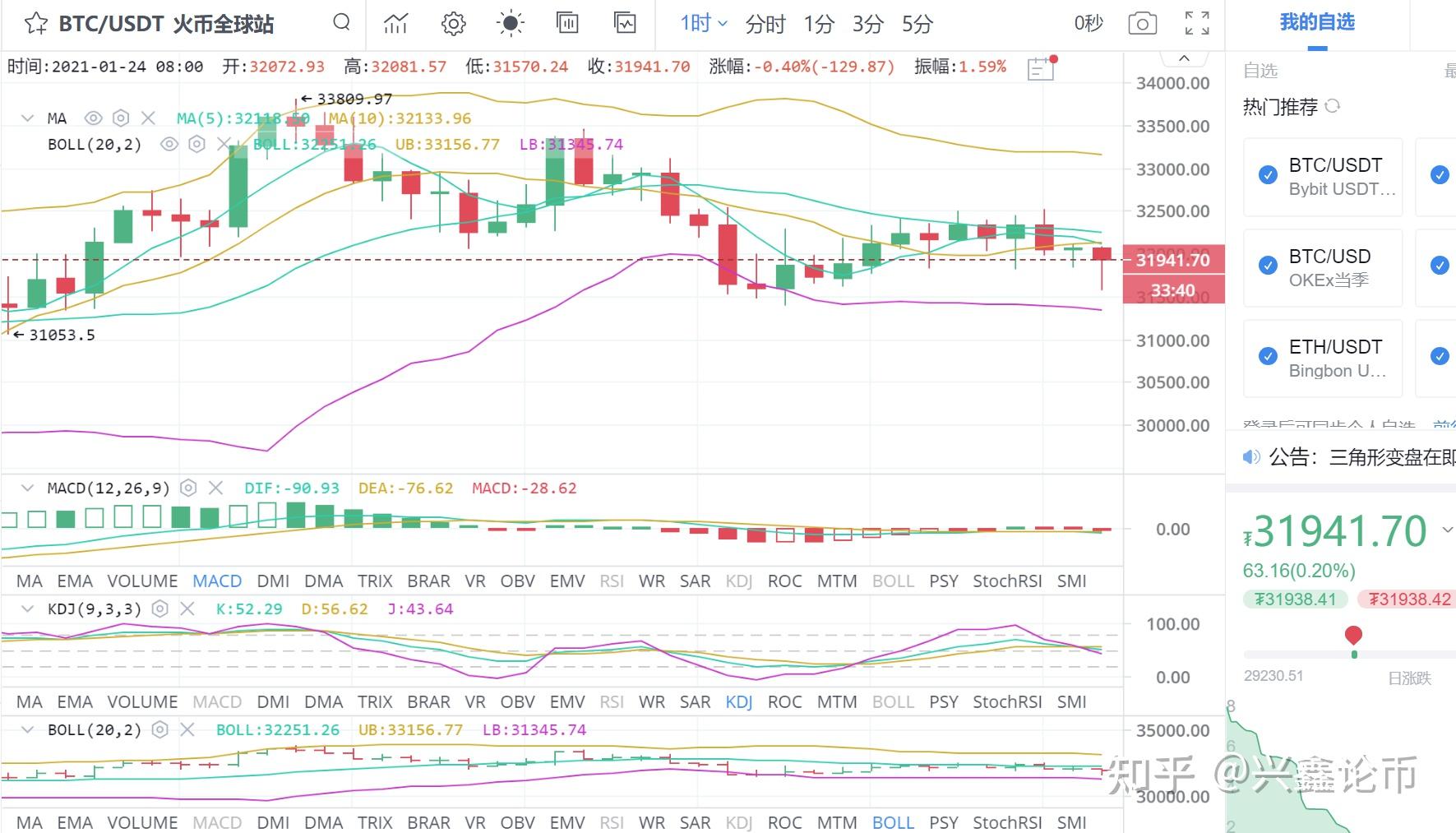
Task: Open the BTC/USDT Bybit card
Action: [x=1323, y=177]
